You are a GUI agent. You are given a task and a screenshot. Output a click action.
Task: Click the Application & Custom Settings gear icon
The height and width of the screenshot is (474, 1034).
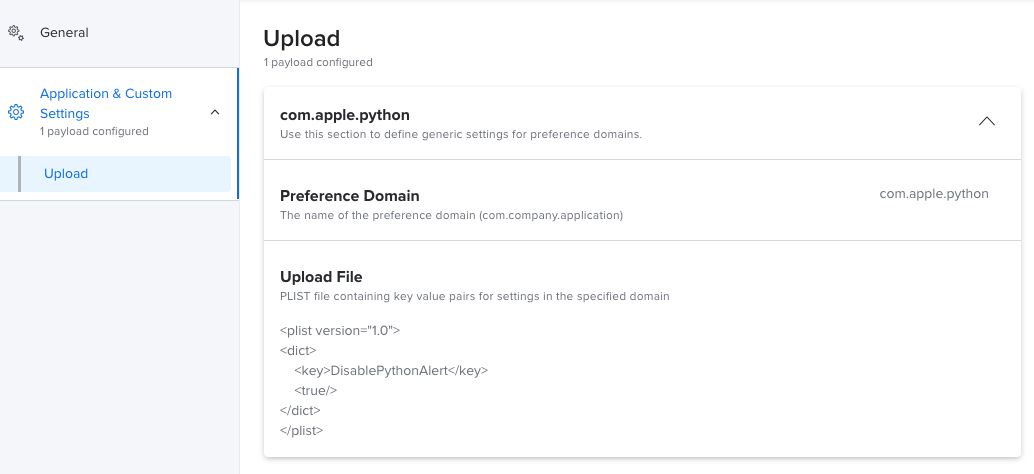click(x=16, y=112)
